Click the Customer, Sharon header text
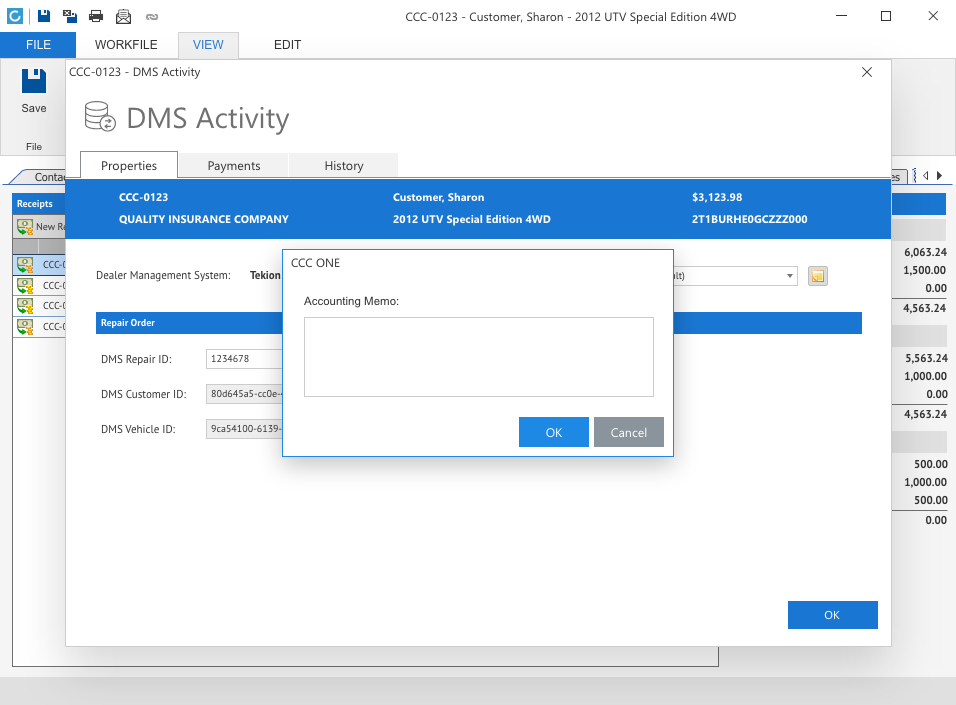The width and height of the screenshot is (956, 705). (x=438, y=197)
